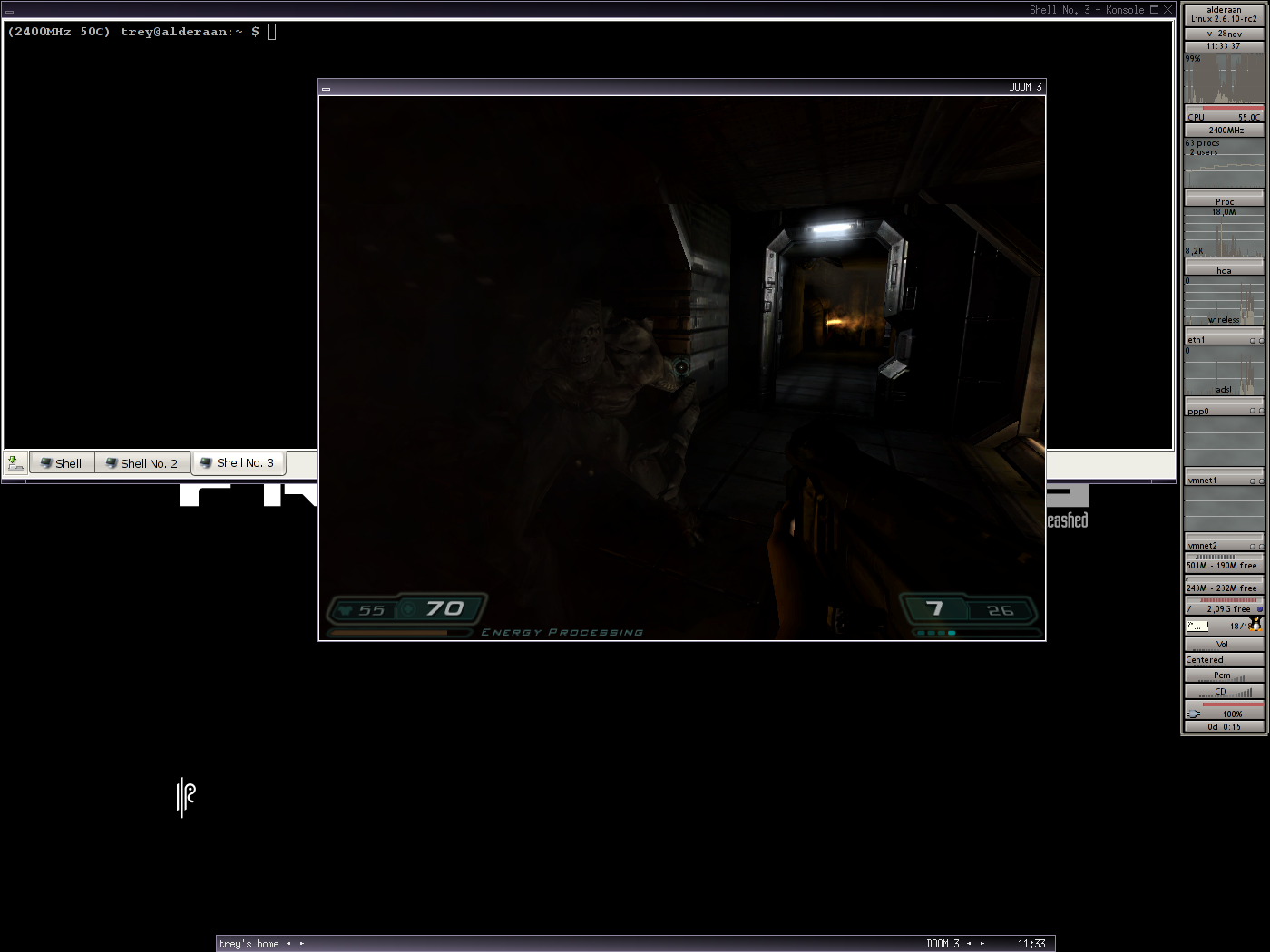Click the health value 70 on DOOM HUD
This screenshot has width=1270, height=952.
pos(445,608)
